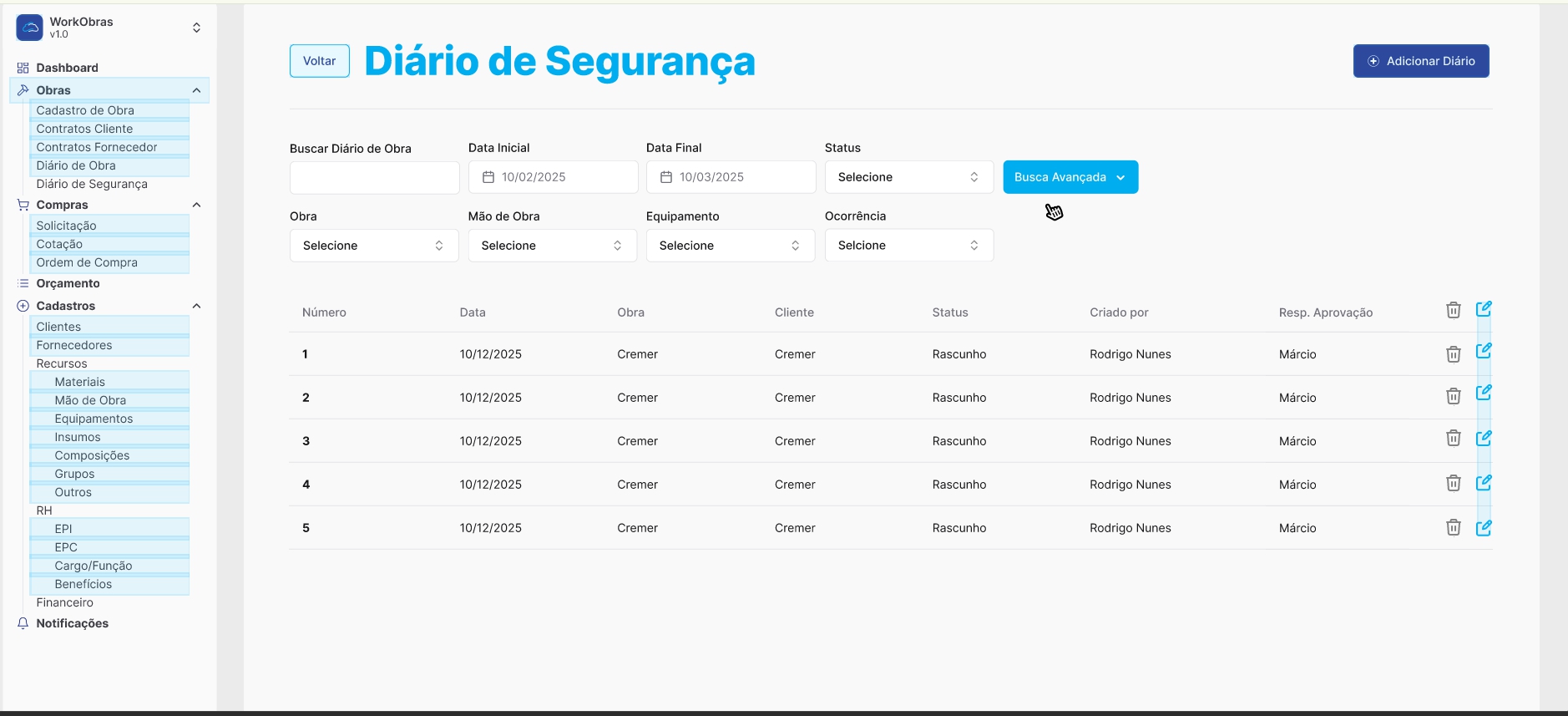Click trash icon in table header
Viewport: 1568px width, 716px height.
(1453, 310)
